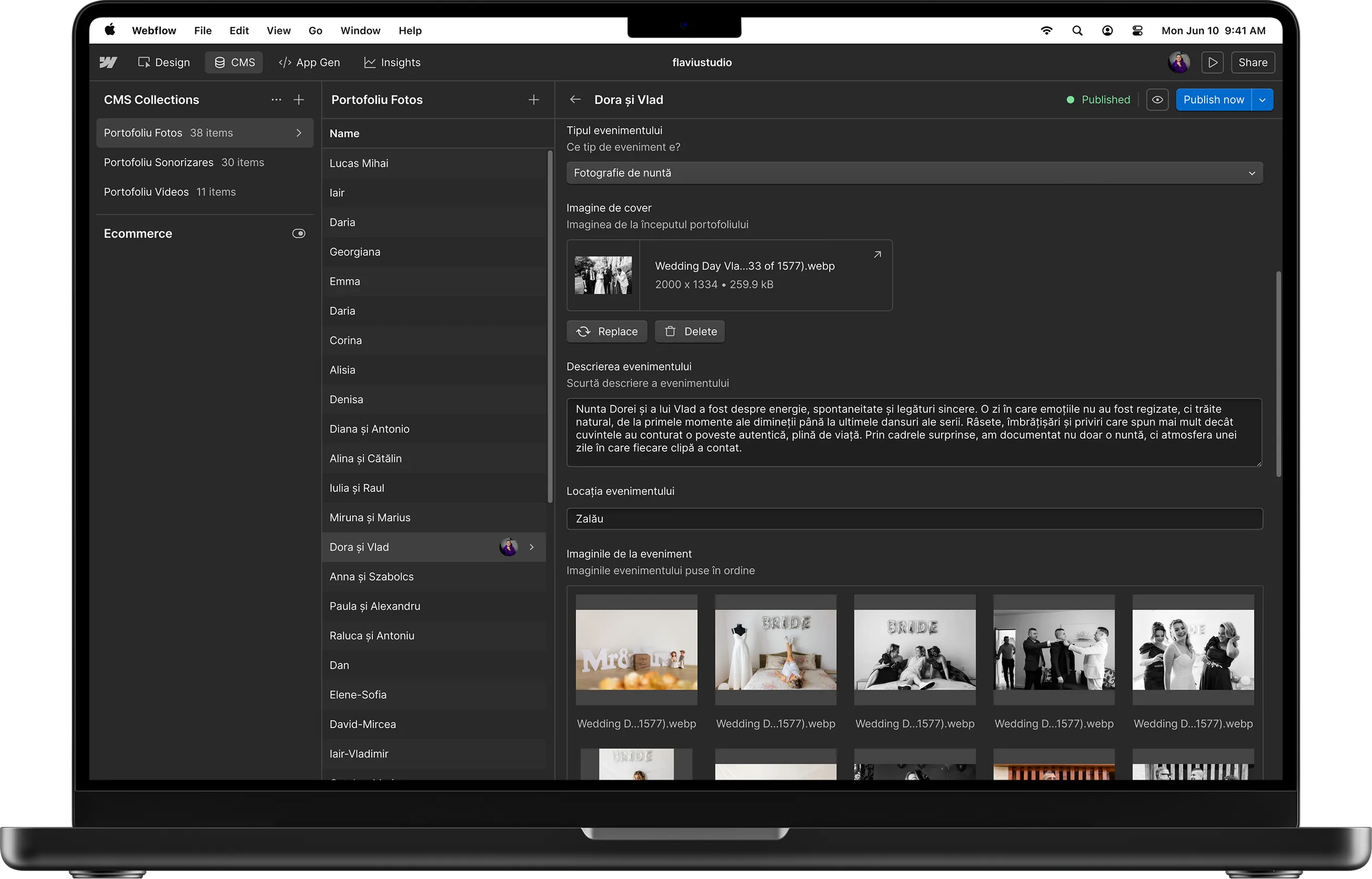This screenshot has width=1372, height=879.
Task: Open Control Center icon in menu bar
Action: (1137, 30)
